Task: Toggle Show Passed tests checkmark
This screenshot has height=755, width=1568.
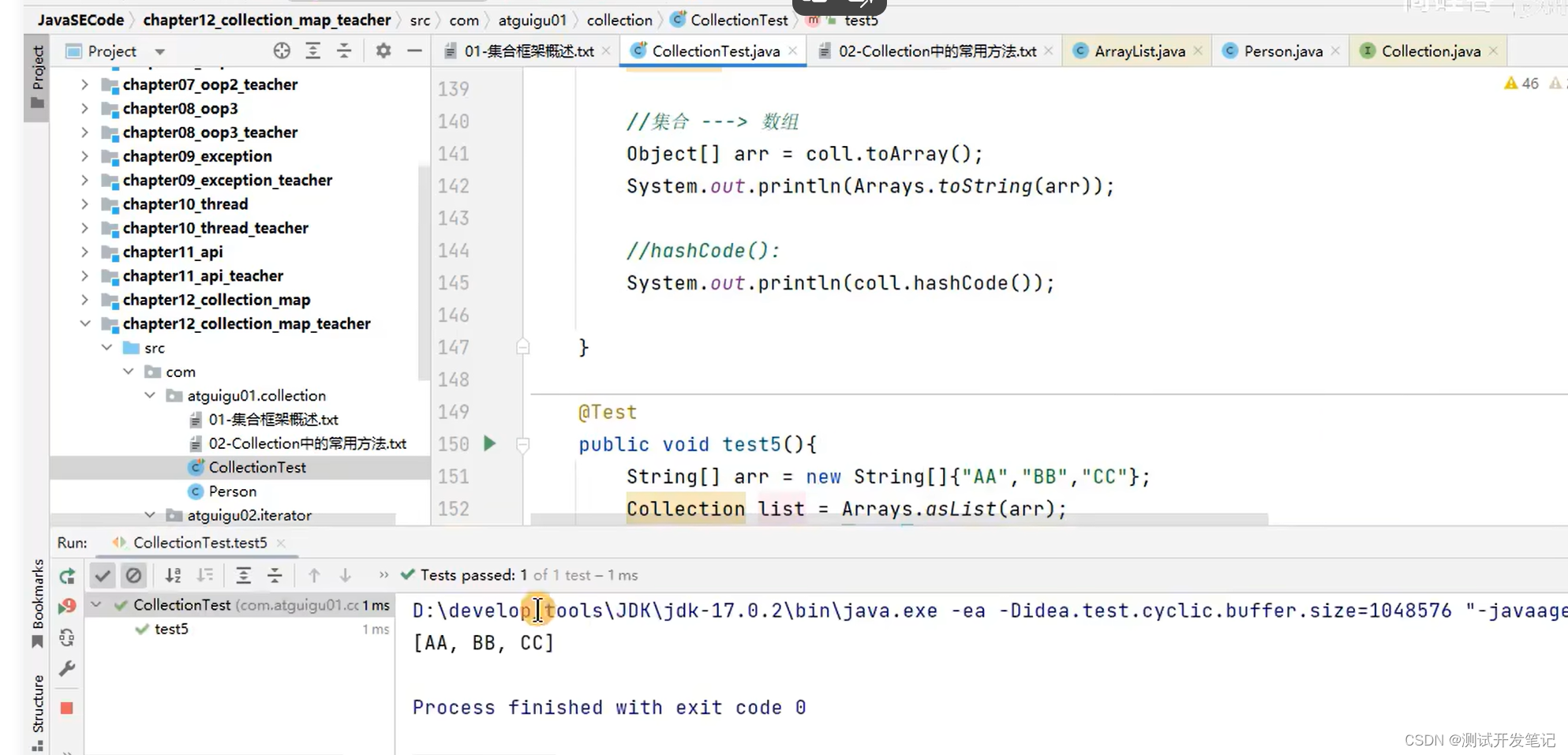Action: (x=103, y=575)
